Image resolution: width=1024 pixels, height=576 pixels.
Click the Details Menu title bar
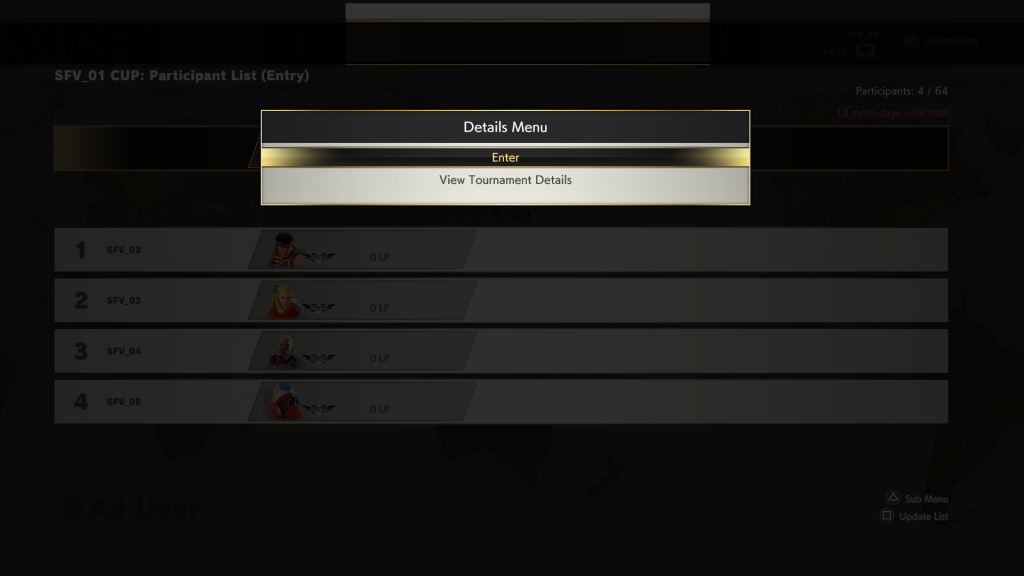coord(505,127)
